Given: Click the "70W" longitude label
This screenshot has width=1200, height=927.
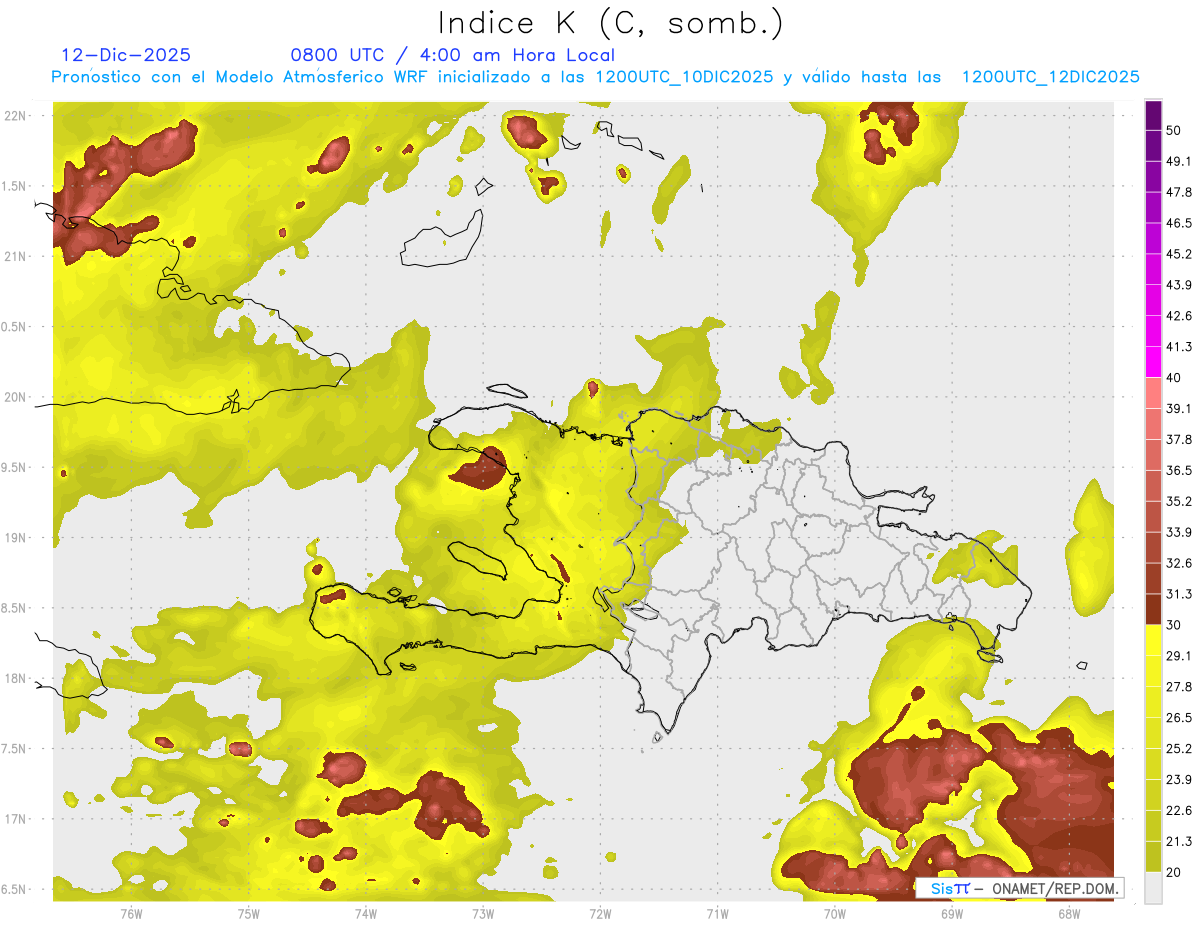Looking at the screenshot, I should pyautogui.click(x=835, y=914).
